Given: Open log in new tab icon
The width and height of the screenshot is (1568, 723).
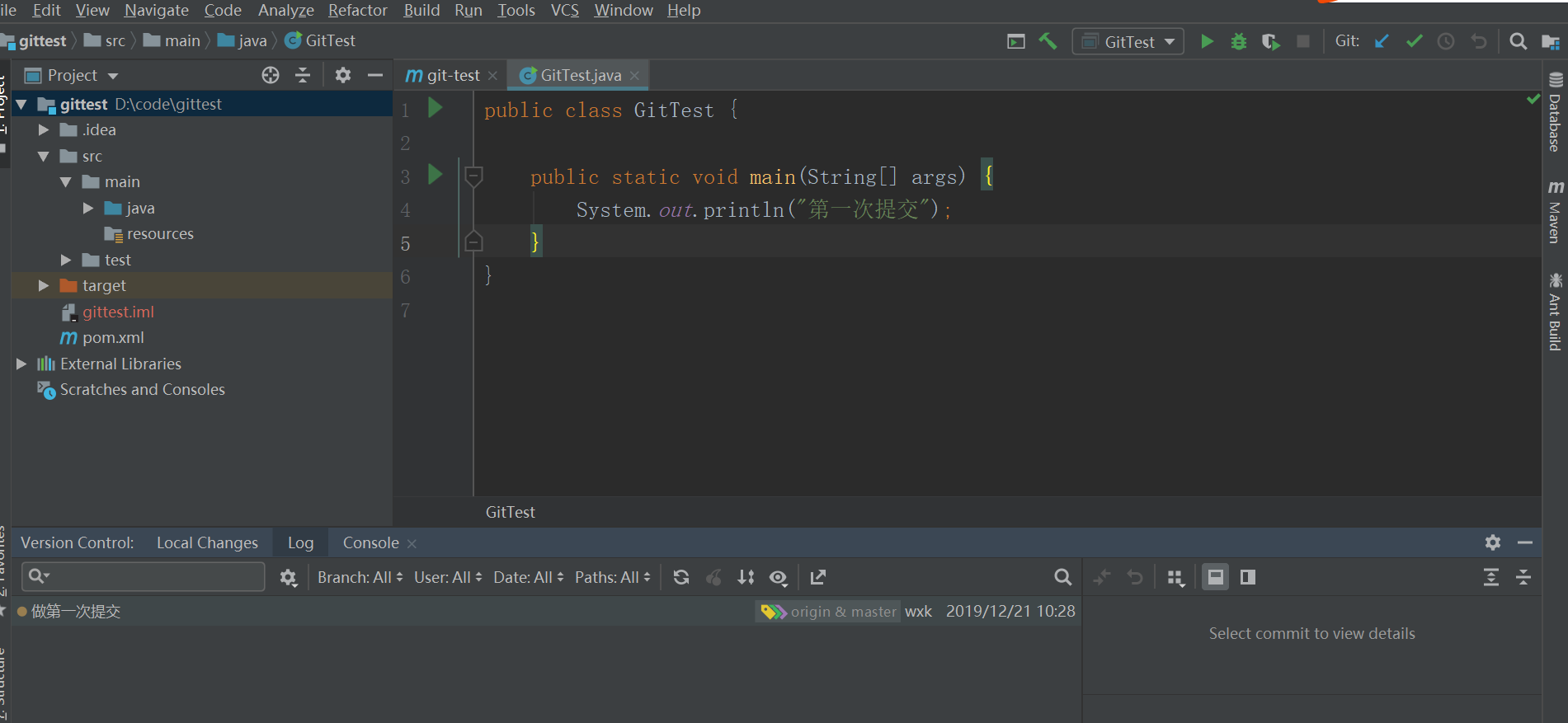Looking at the screenshot, I should click(x=818, y=577).
